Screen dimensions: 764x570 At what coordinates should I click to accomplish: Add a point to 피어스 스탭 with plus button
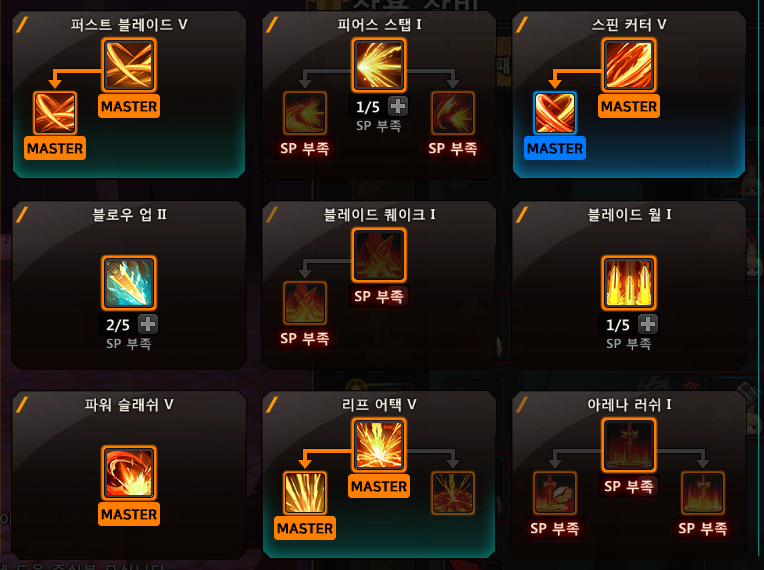[x=398, y=106]
